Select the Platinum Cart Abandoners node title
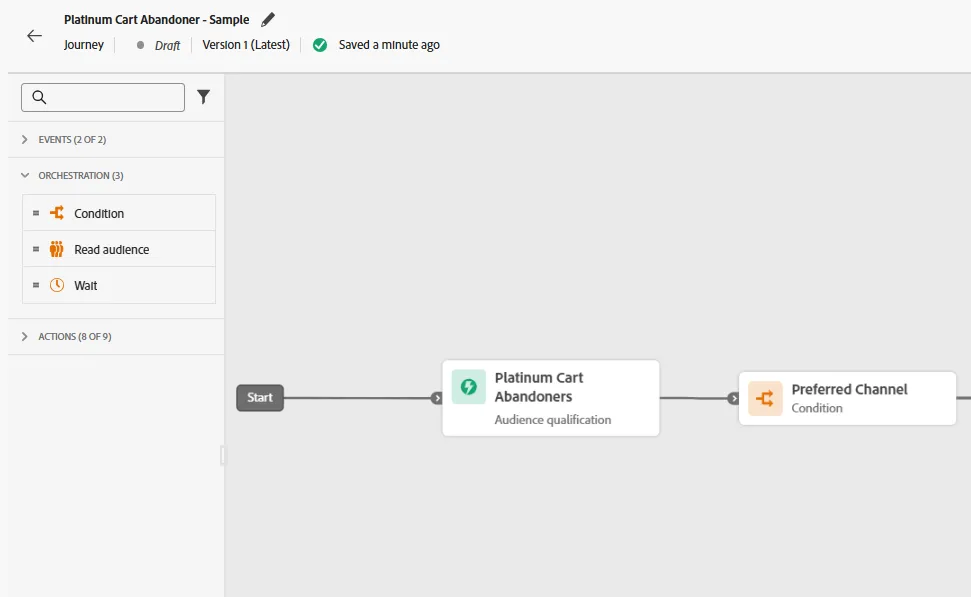Viewport: 971px width, 597px height. tap(539, 387)
